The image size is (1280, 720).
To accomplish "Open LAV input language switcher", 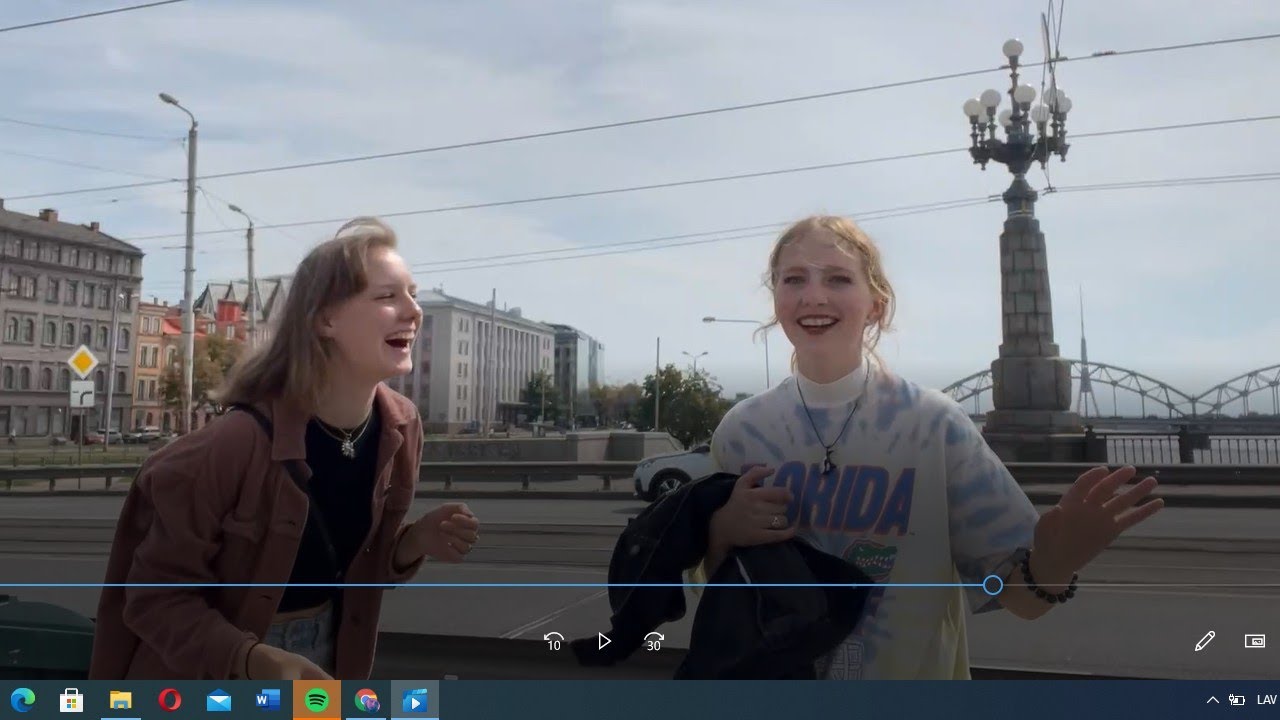I will [1266, 700].
